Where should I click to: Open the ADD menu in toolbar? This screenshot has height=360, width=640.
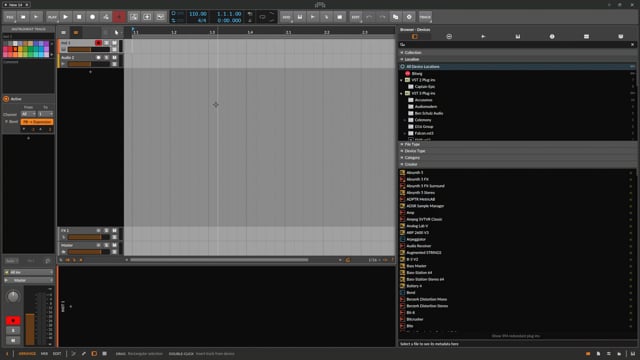(287, 17)
